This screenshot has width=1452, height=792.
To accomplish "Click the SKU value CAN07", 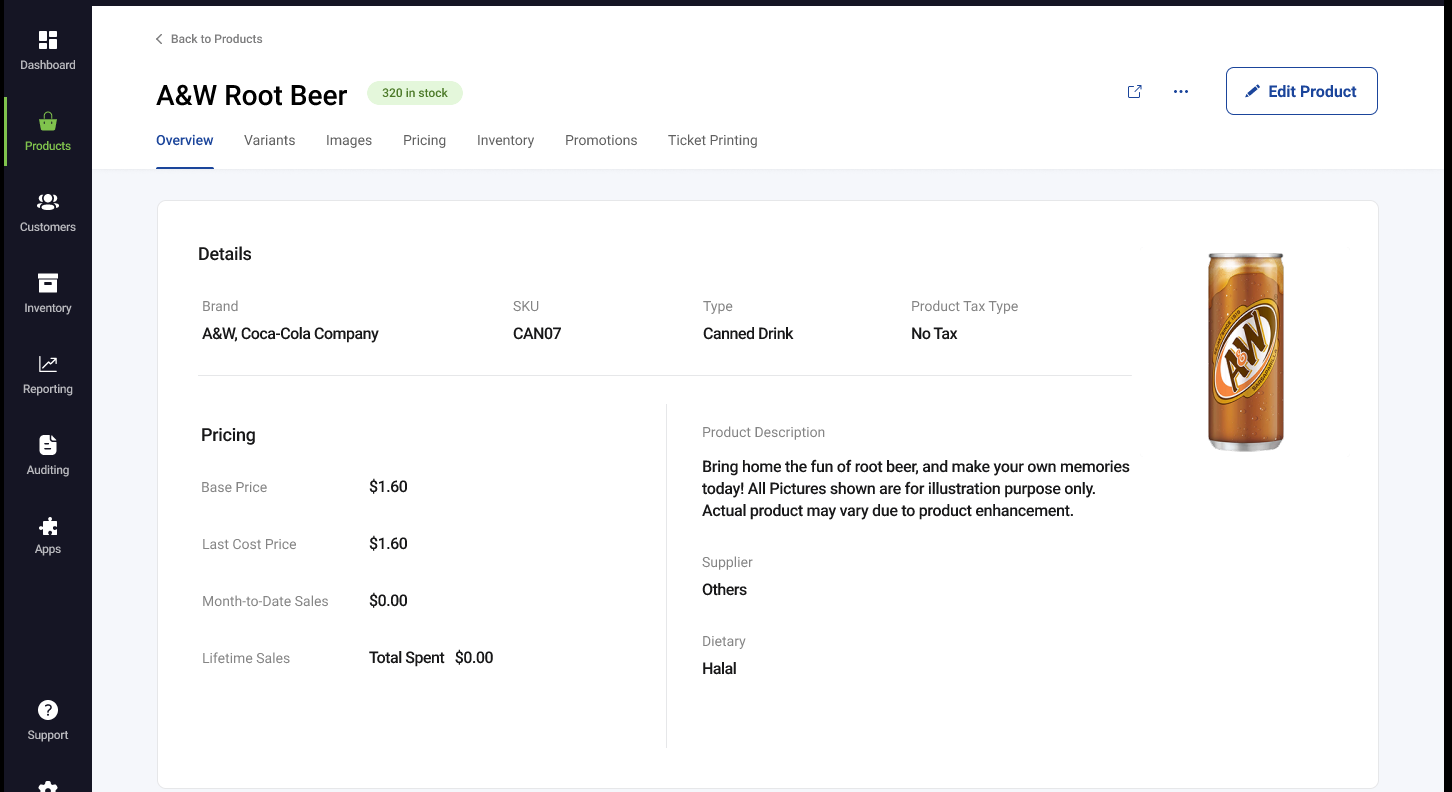I will coord(537,334).
